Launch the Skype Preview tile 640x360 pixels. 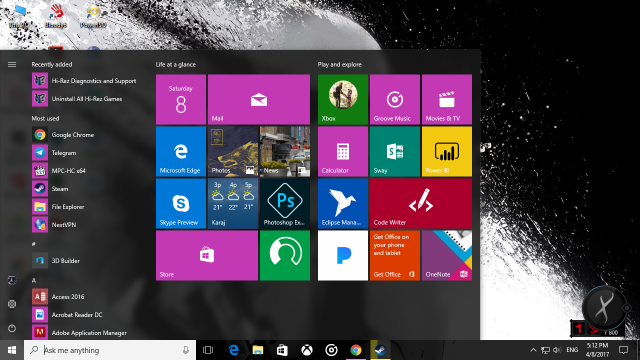click(181, 203)
